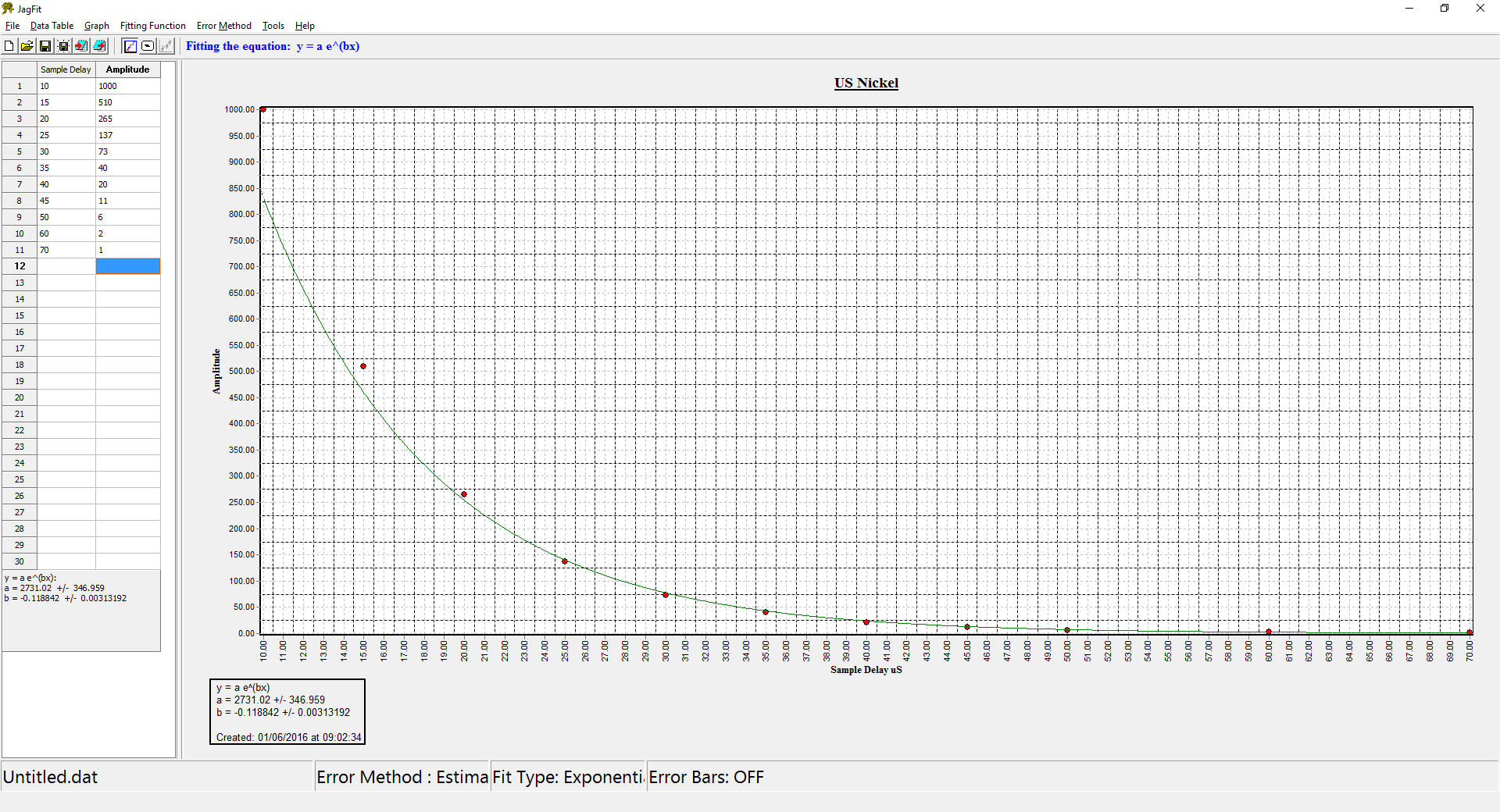Select the Sample Delay column header
This screenshot has height=812, width=1500.
click(x=66, y=69)
